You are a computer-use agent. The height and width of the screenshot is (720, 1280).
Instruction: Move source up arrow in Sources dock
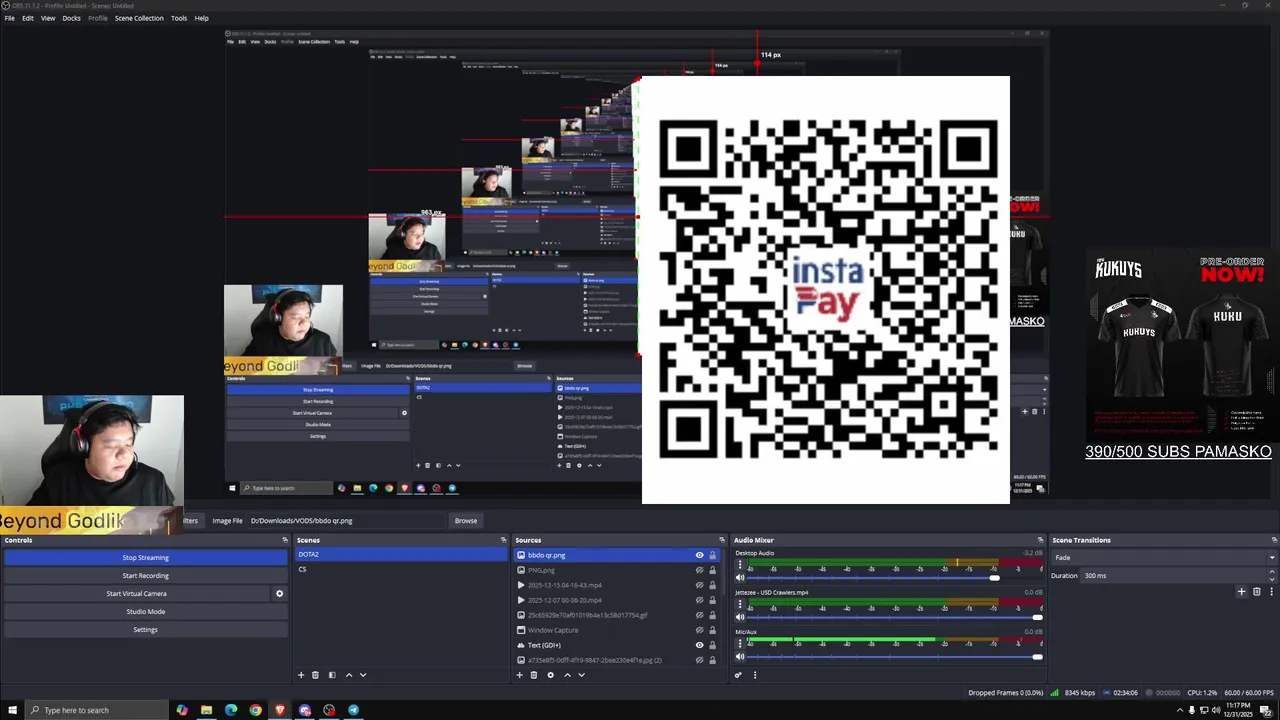point(567,675)
